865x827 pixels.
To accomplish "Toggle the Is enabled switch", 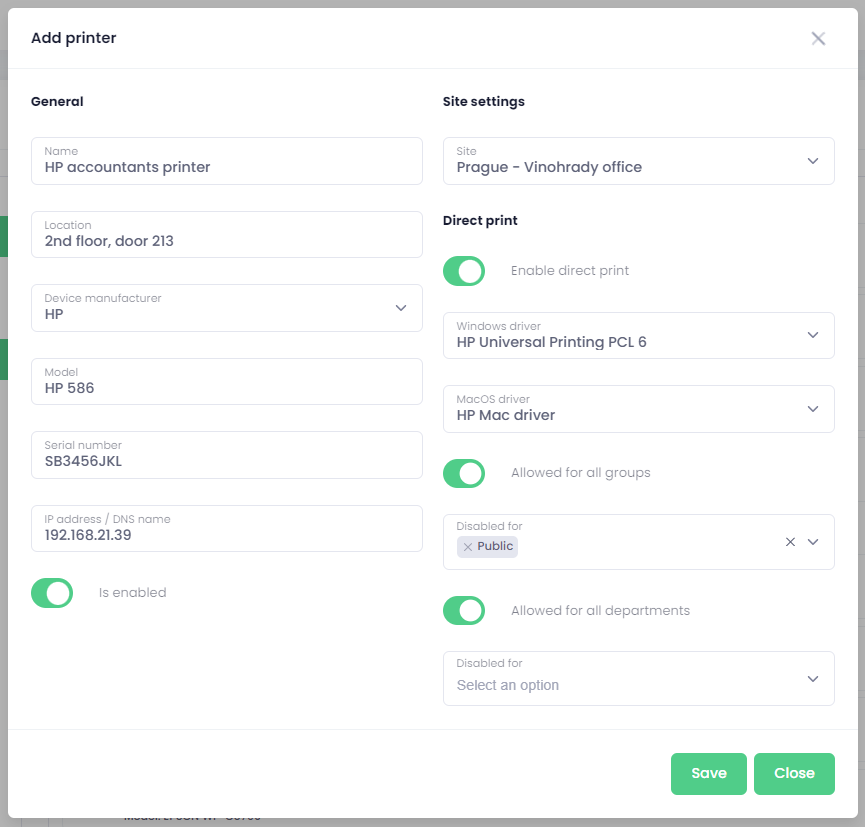I will 52,593.
